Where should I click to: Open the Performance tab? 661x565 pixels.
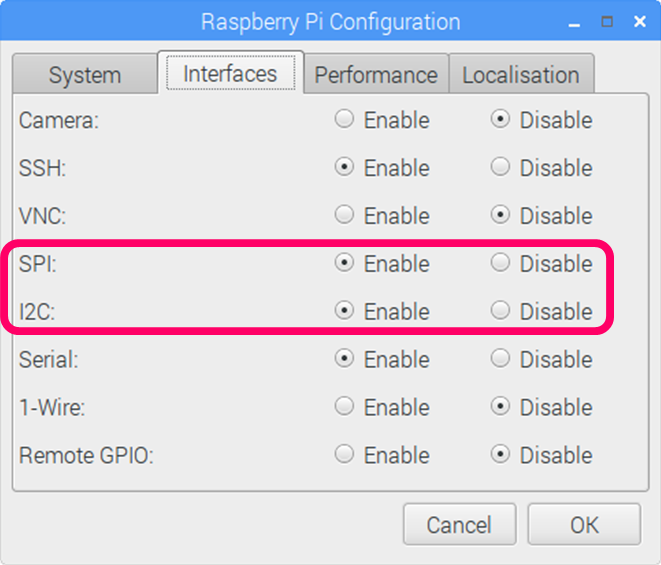tap(376, 74)
